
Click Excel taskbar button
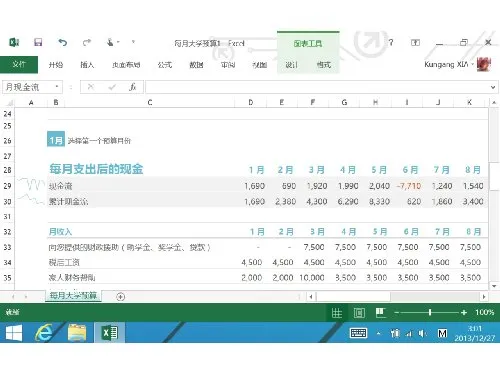pyautogui.click(x=110, y=333)
